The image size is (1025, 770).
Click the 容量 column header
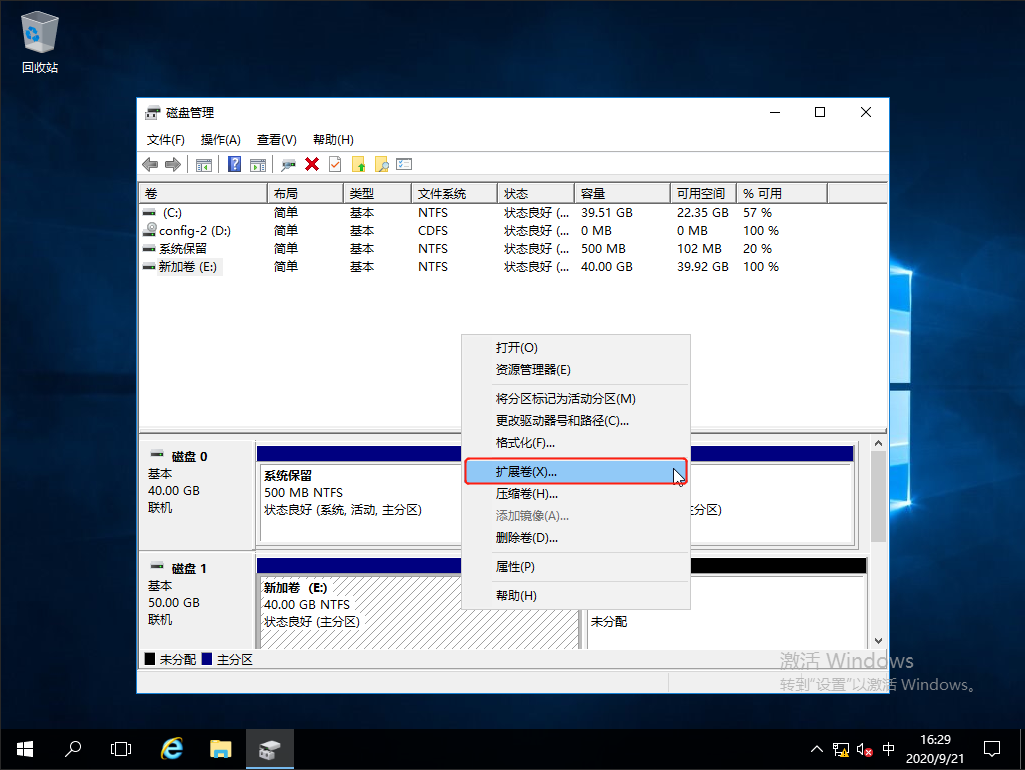(x=621, y=193)
